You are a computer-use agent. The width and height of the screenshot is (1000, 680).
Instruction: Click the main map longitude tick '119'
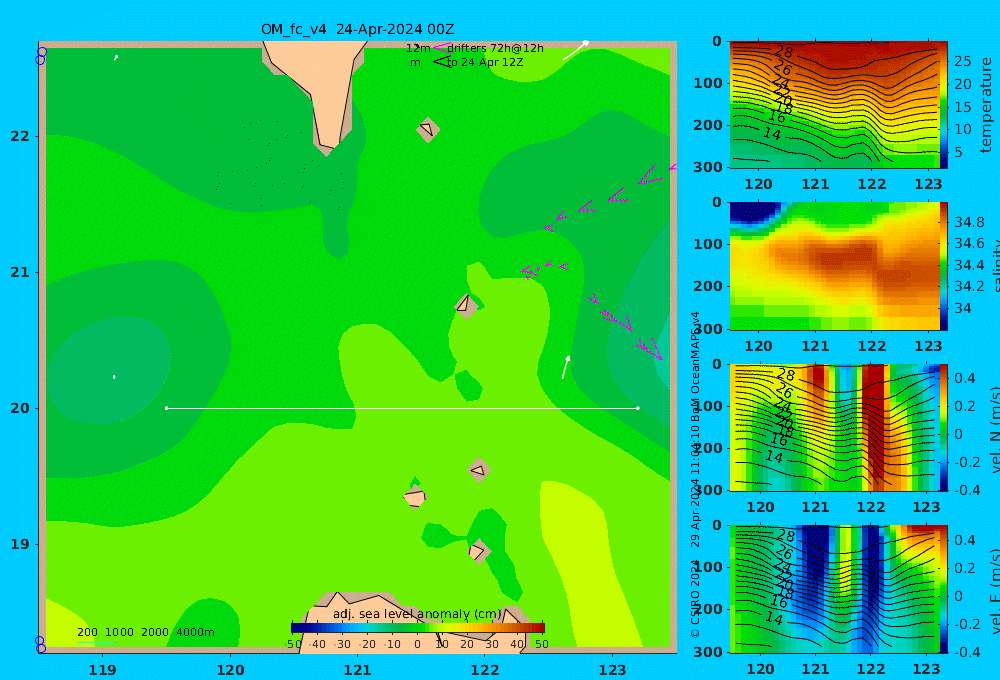click(x=103, y=670)
